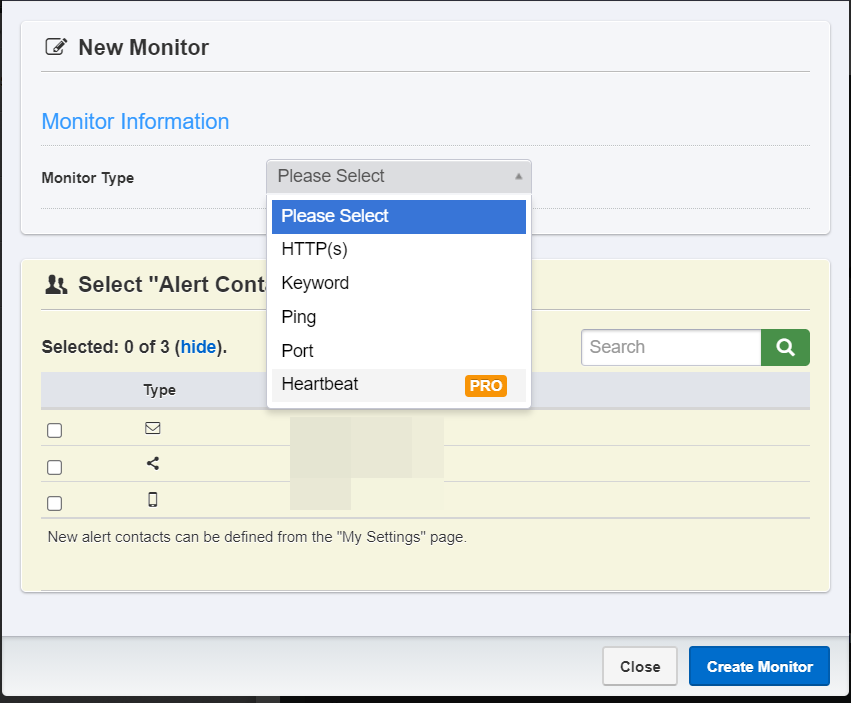
Task: Click the email envelope contact type icon
Action: coord(153,428)
